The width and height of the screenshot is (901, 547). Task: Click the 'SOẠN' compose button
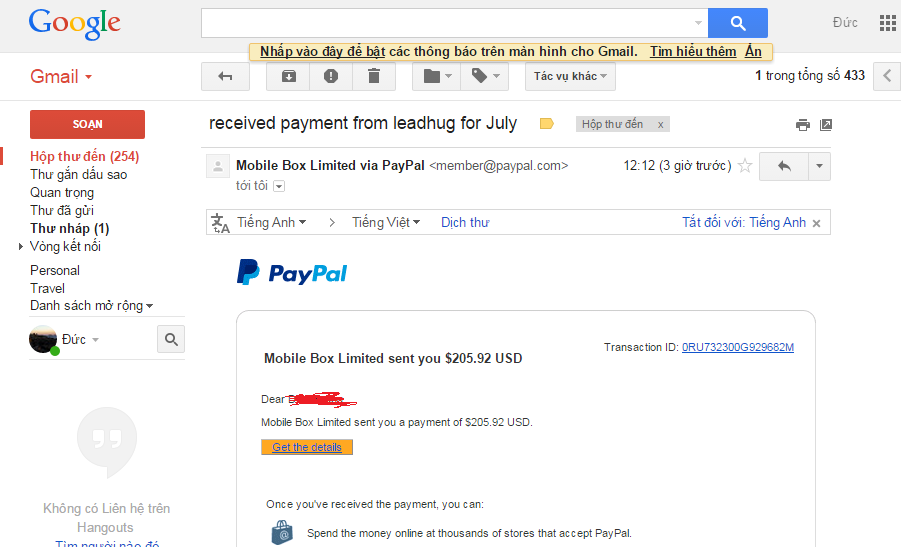tap(87, 124)
